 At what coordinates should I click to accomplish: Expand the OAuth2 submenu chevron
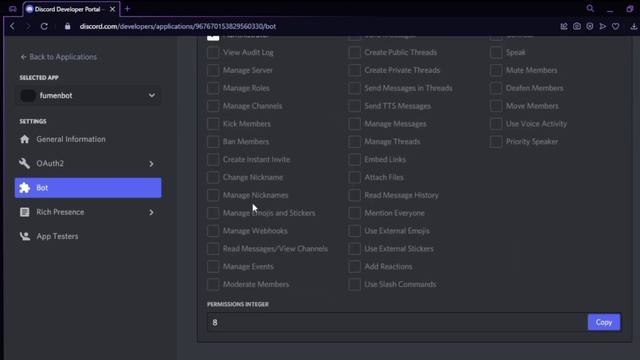point(151,164)
